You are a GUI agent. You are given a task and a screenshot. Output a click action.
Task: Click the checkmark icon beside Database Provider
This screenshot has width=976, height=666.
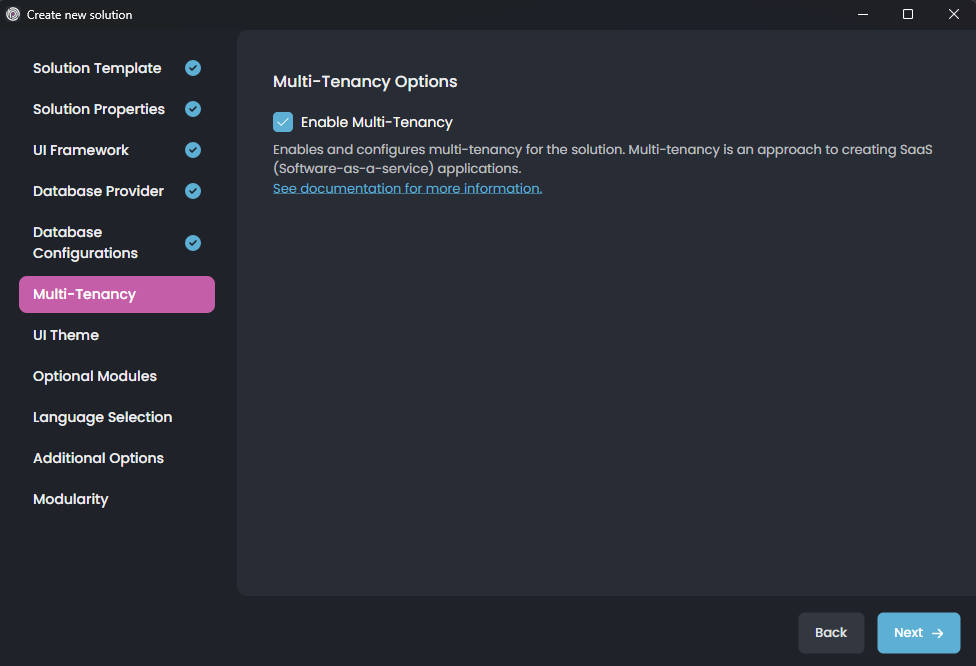pyautogui.click(x=192, y=191)
